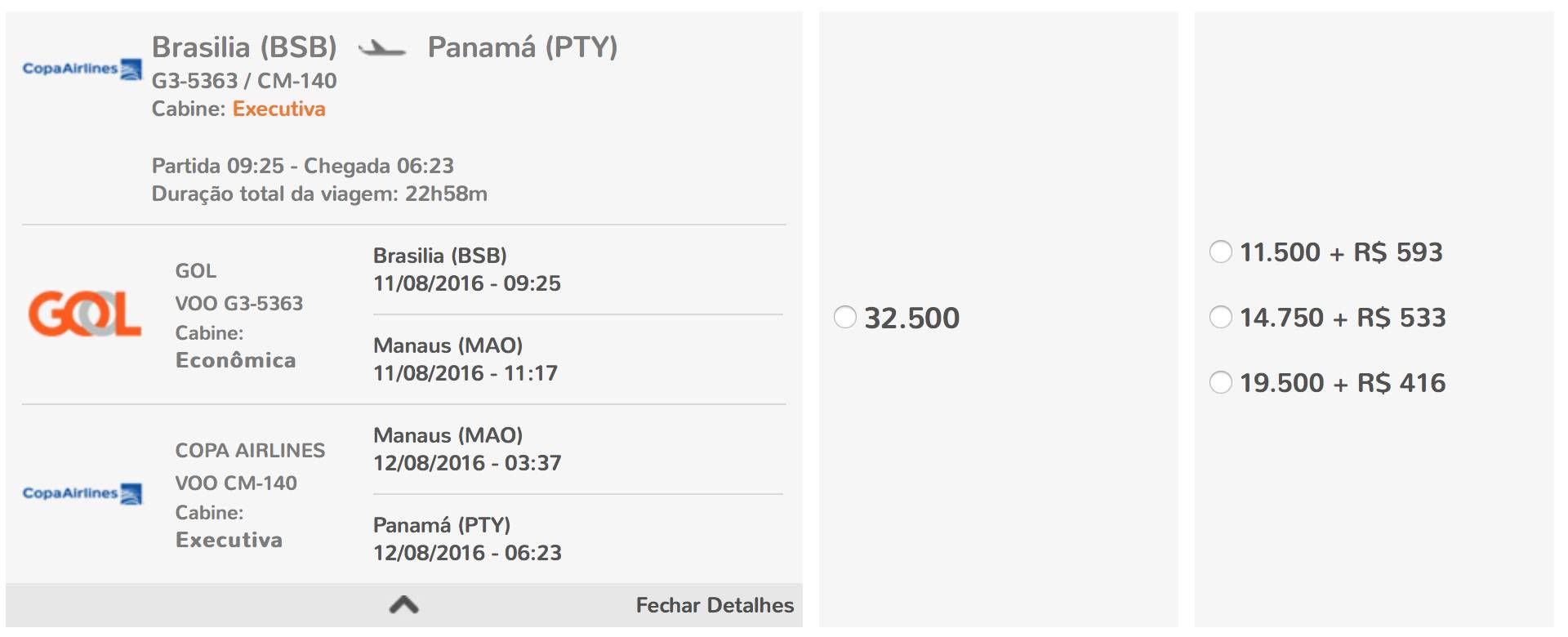Viewport: 1568px width, 637px height.
Task: Click the Copa Airlines logo in header
Action: 82,69
